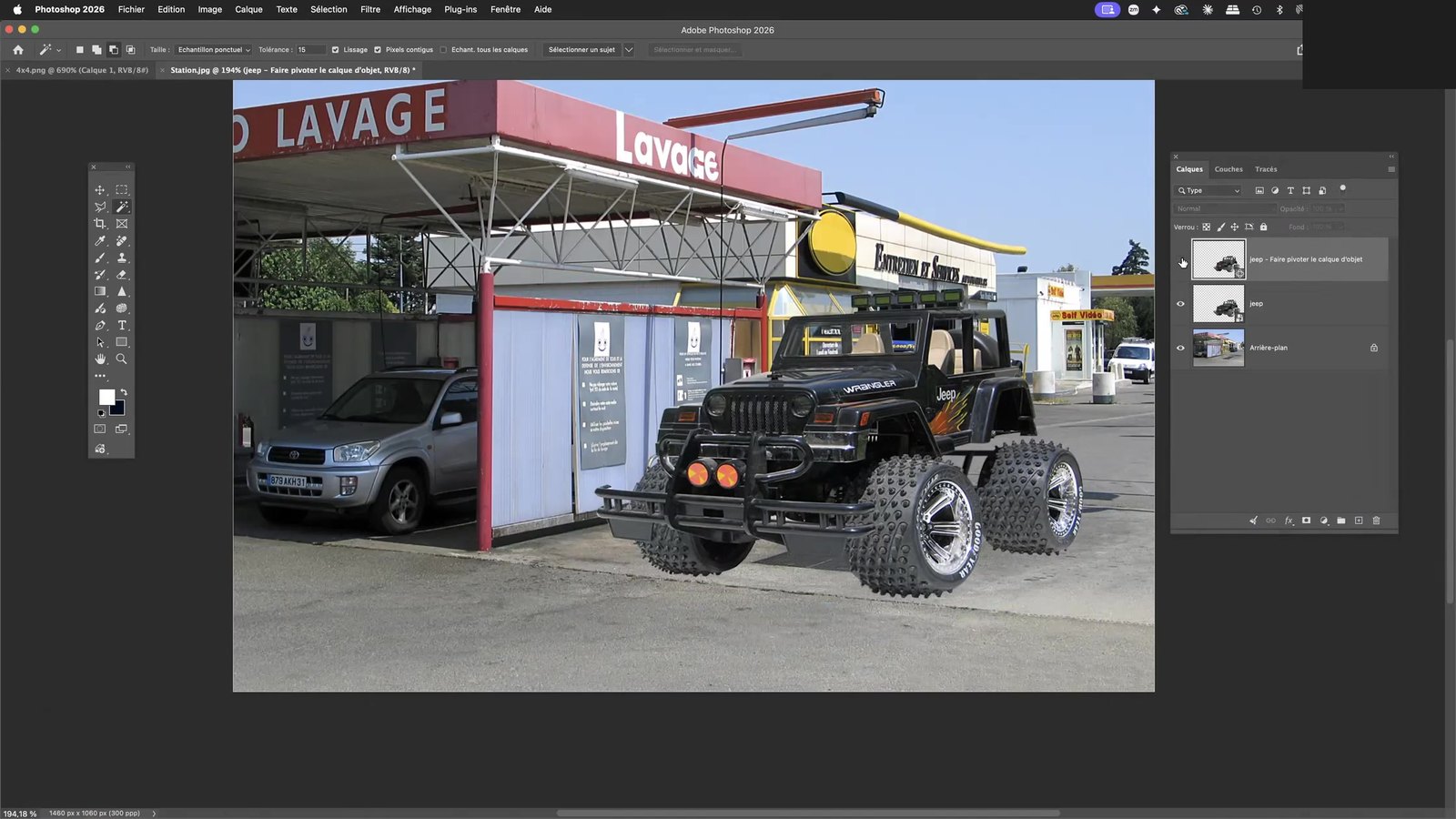Choose New selection mode in options bar
Screen dimensions: 1456x819
point(80,50)
